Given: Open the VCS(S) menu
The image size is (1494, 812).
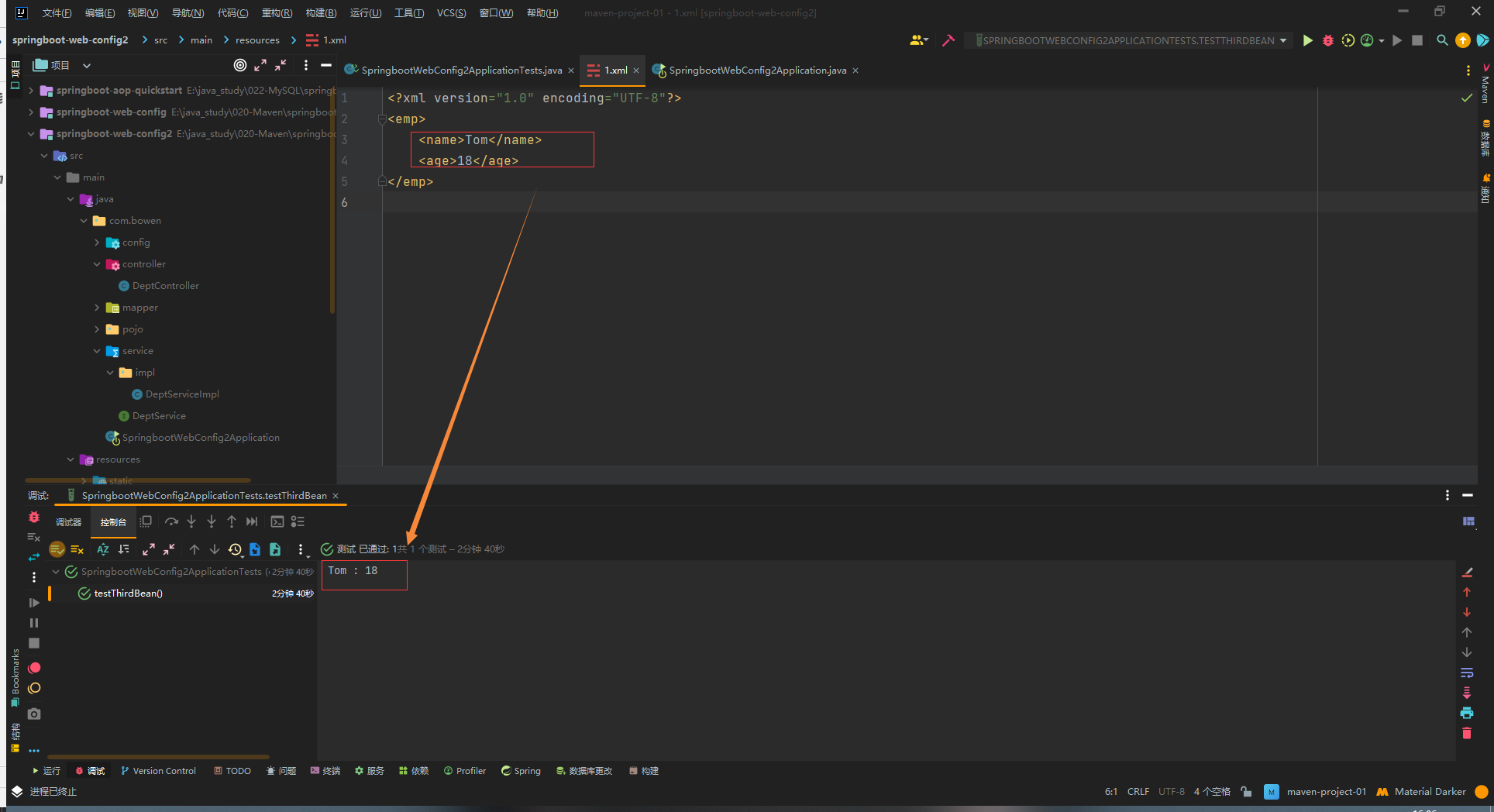Looking at the screenshot, I should [x=451, y=12].
